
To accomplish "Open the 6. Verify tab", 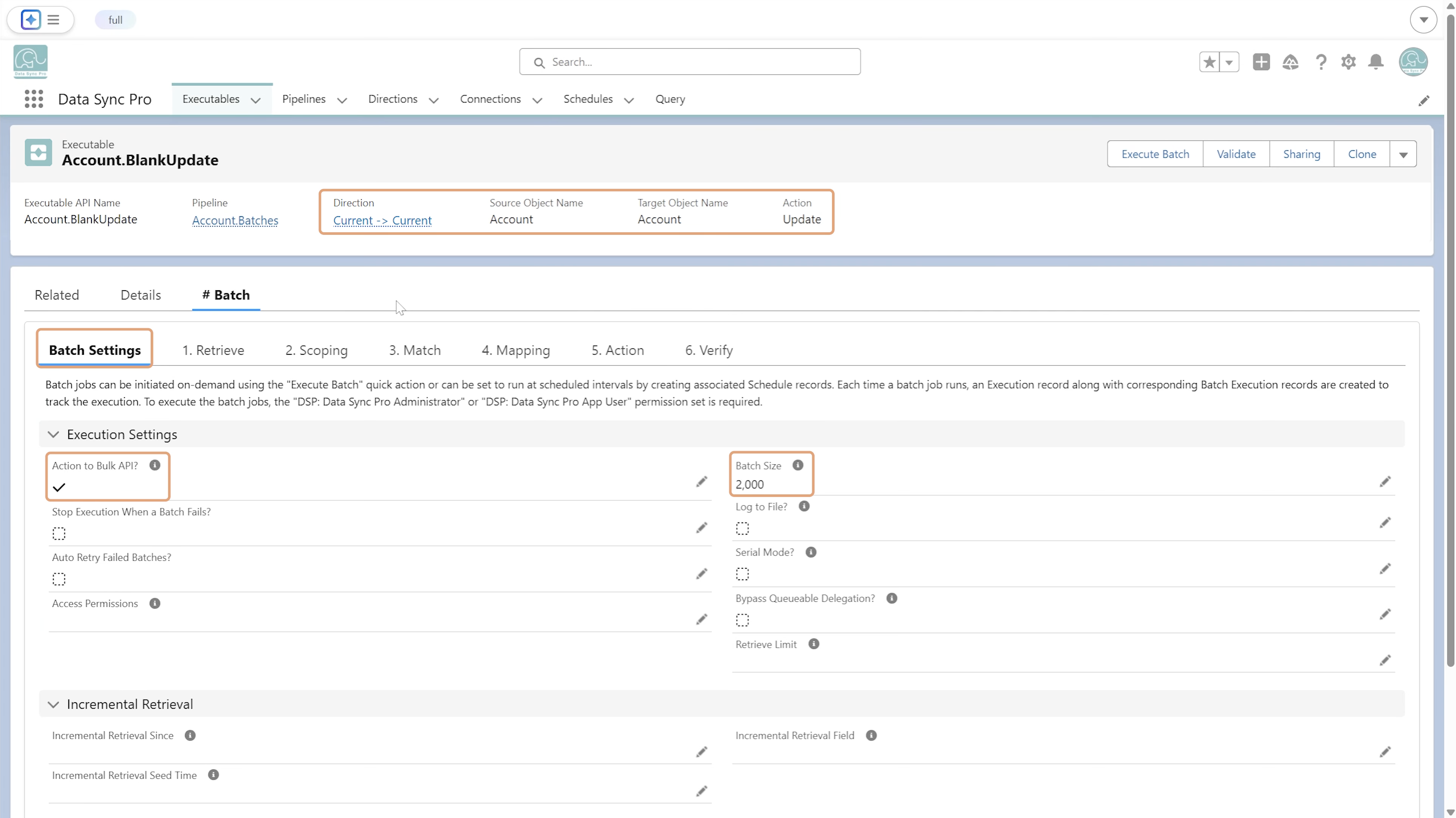I will 709,350.
